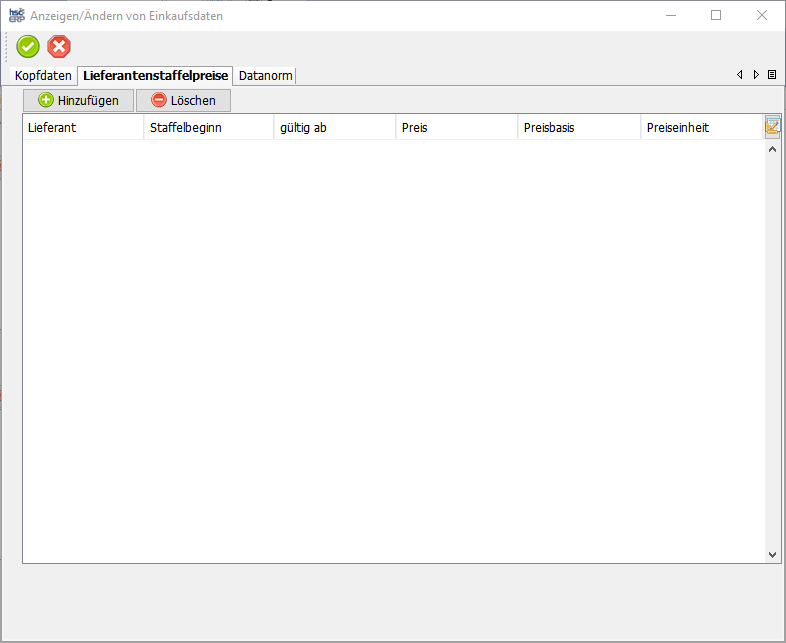
Task: Click the app icon in title bar
Action: [x=16, y=15]
